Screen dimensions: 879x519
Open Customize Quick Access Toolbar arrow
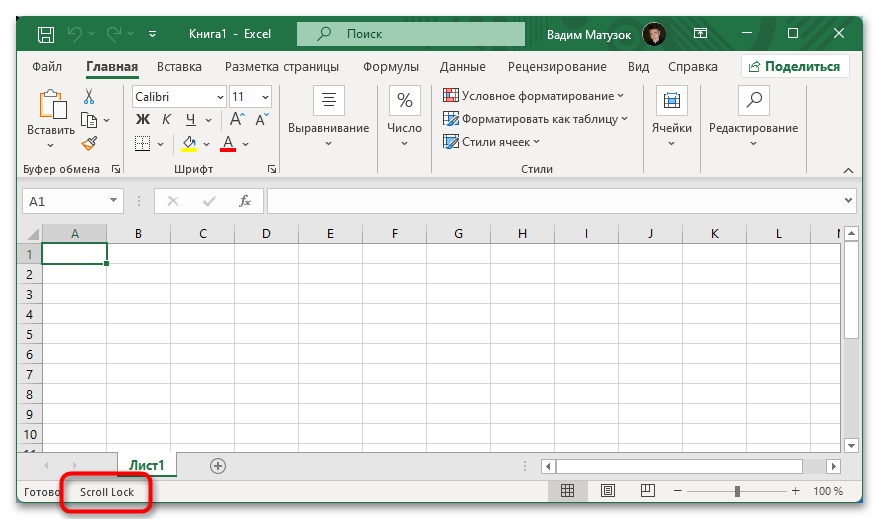coord(152,34)
